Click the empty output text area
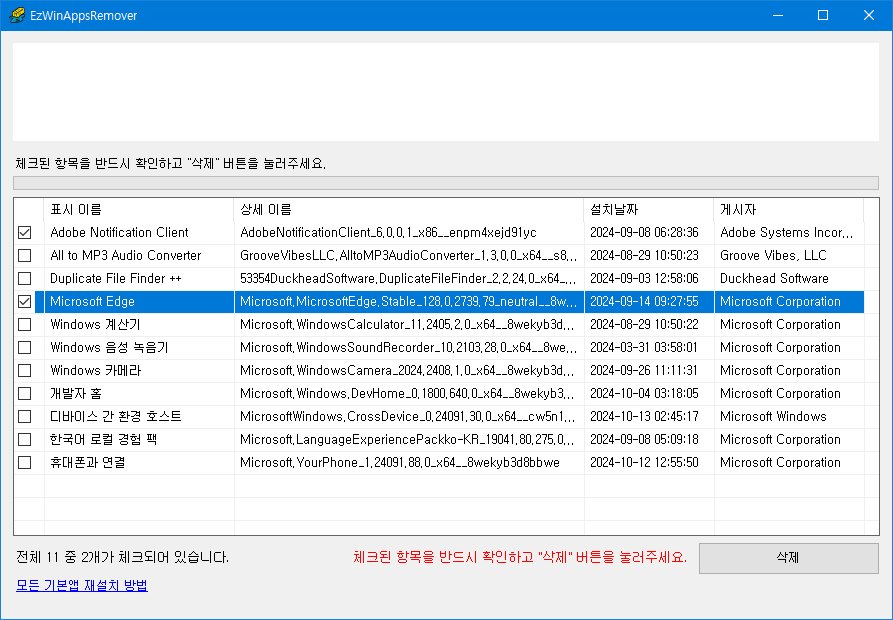893x620 pixels. point(446,92)
